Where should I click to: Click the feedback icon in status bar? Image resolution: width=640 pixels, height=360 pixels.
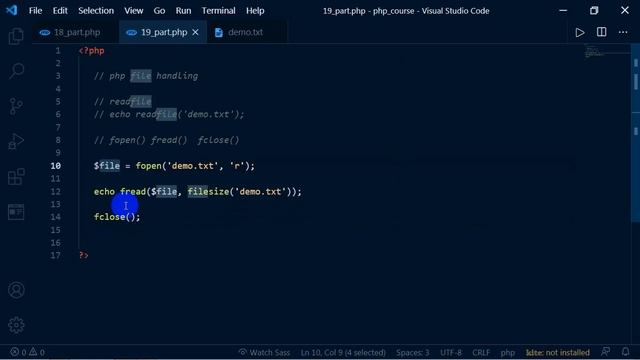click(x=606, y=352)
